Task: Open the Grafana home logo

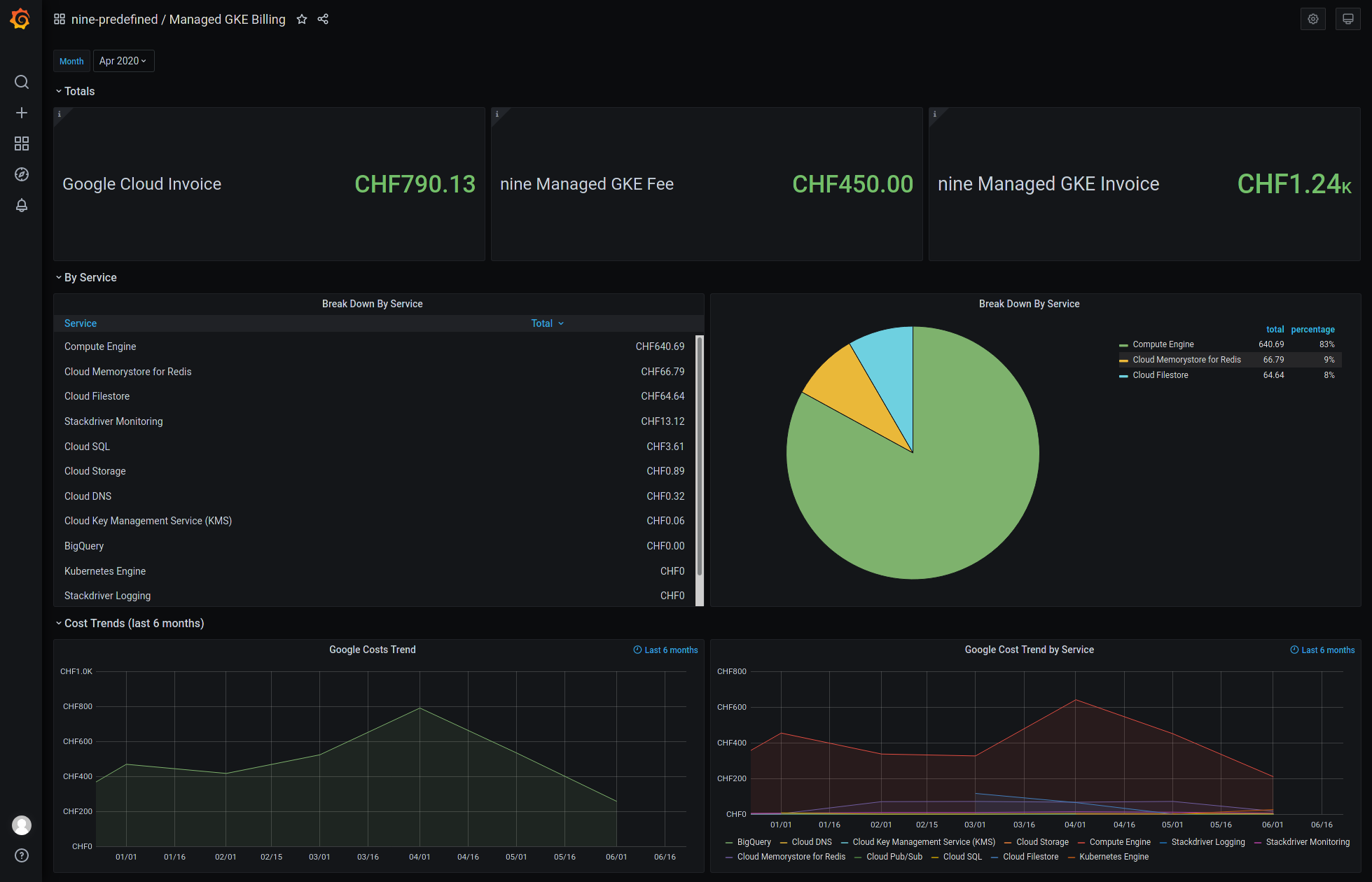Action: [20, 19]
